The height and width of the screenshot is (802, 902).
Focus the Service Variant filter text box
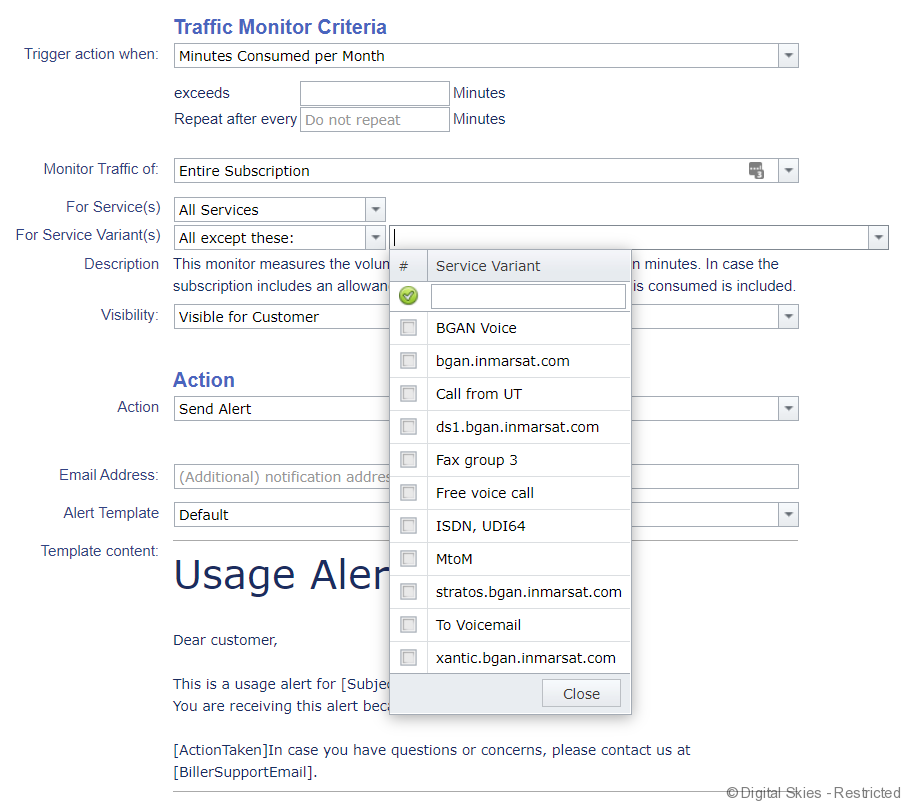[x=528, y=296]
